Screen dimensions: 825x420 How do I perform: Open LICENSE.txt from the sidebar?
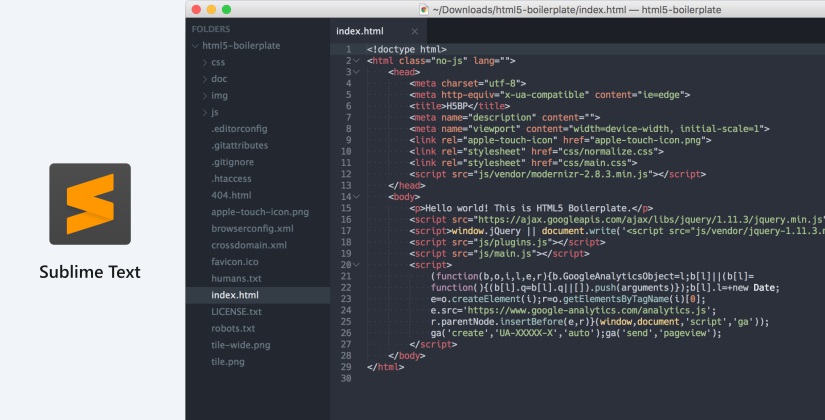coord(236,312)
